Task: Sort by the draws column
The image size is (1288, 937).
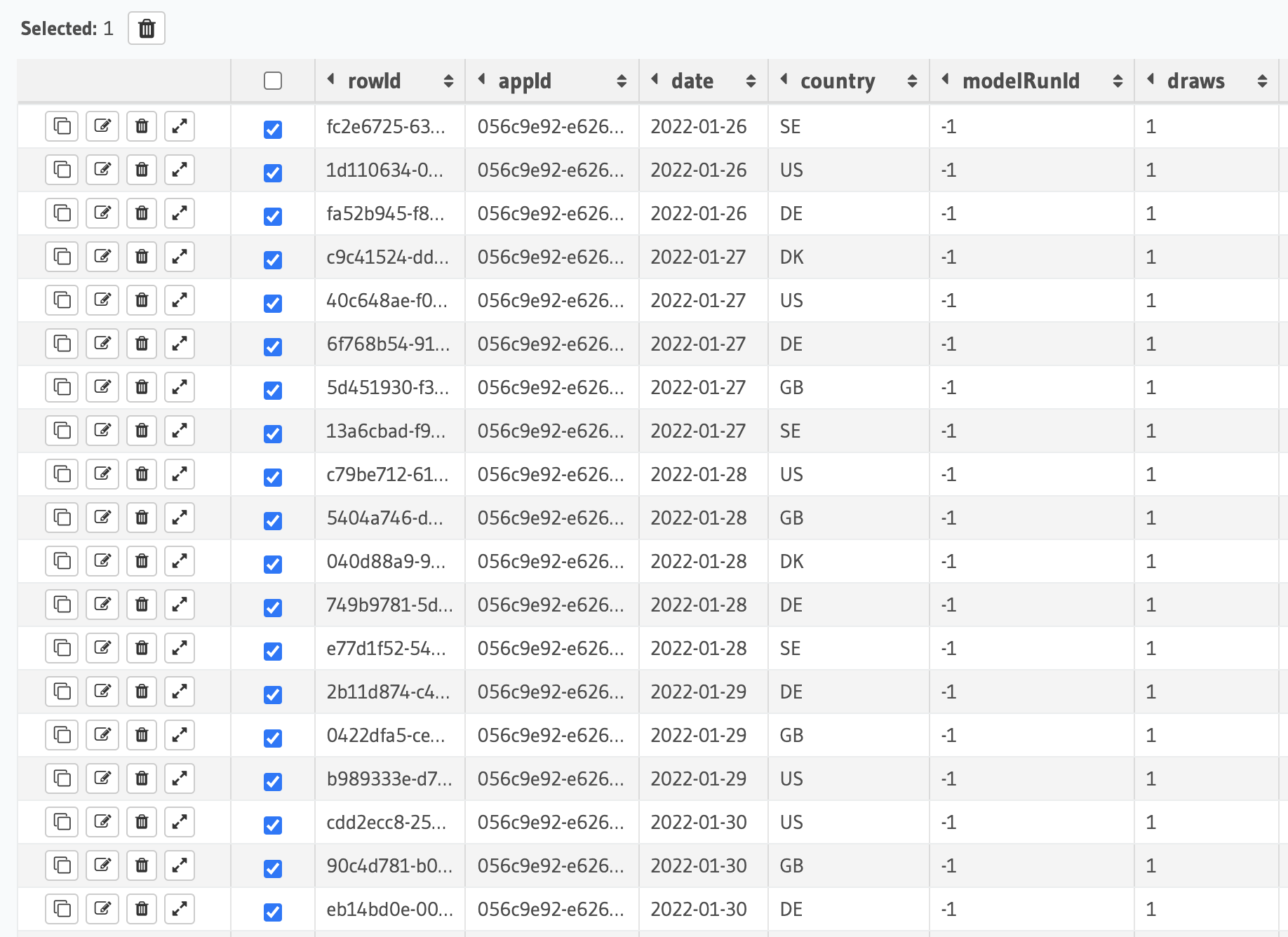Action: point(1262,81)
